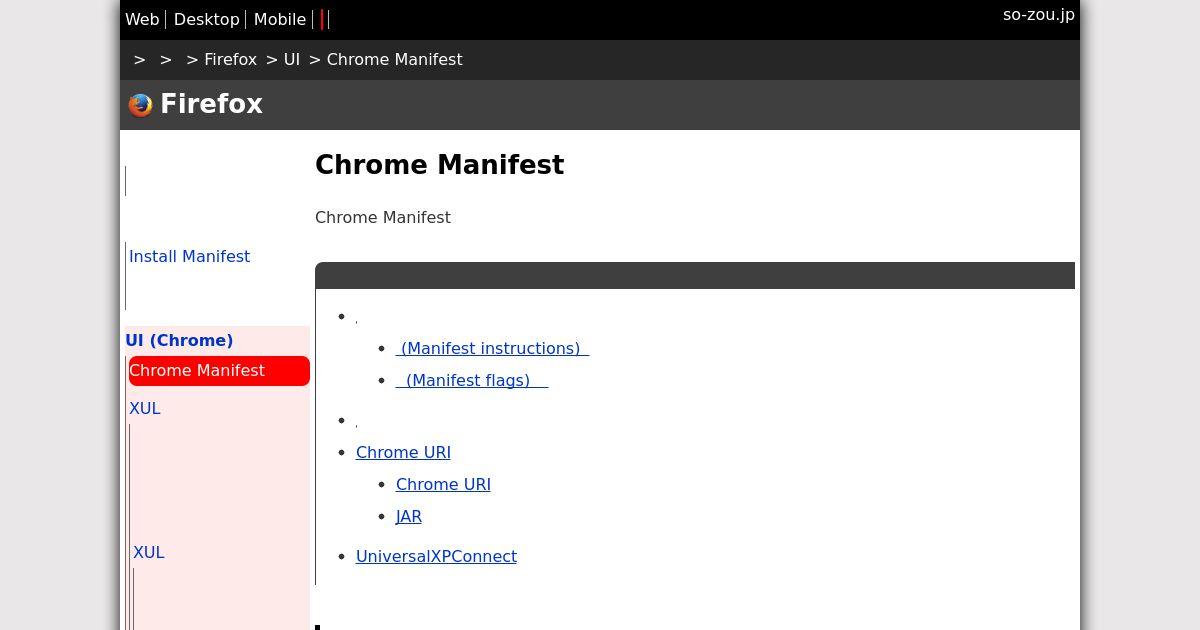Viewport: 1200px width, 630px height.
Task: Open the nested lower XUL sidebar link
Action: tap(149, 552)
